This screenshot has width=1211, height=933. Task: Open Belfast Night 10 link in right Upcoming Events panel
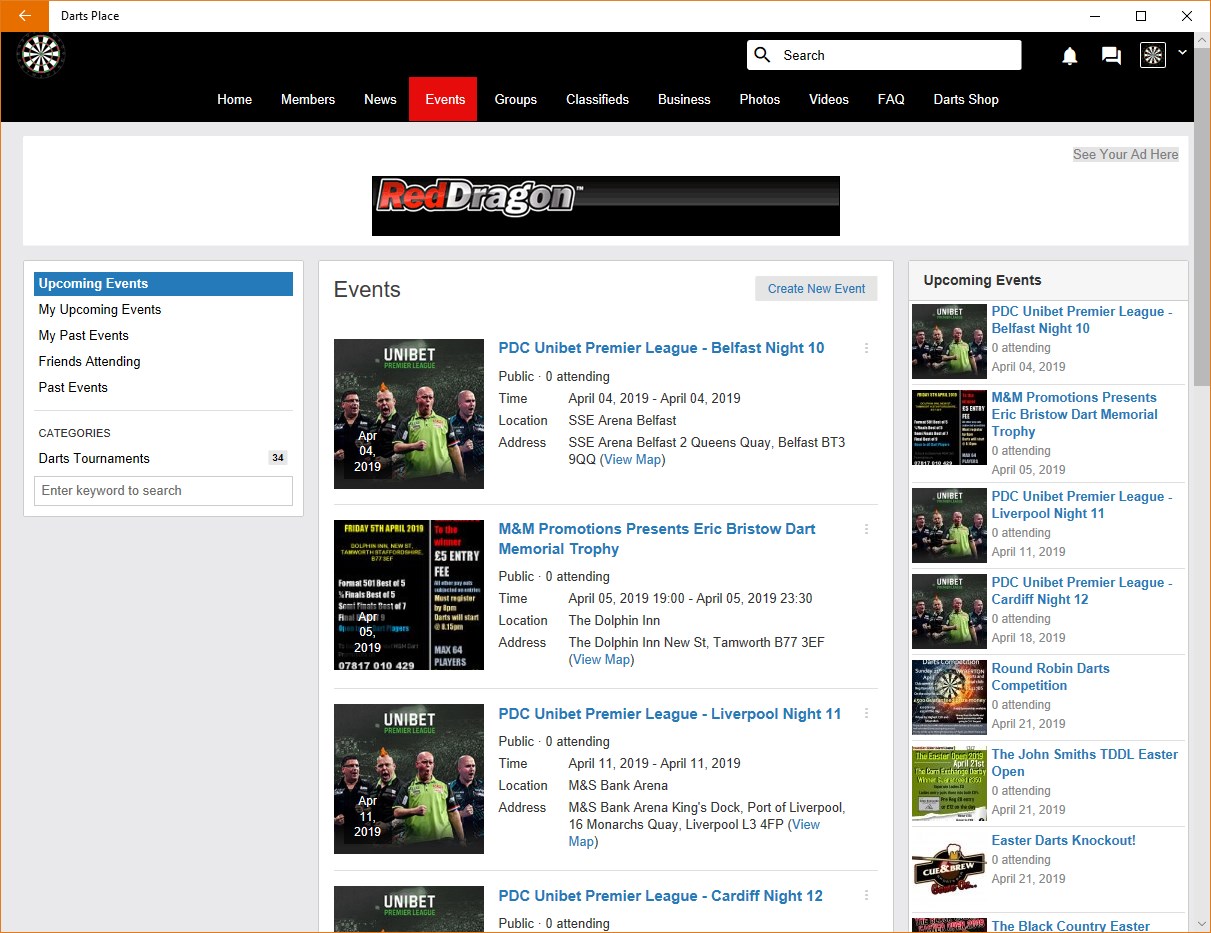tap(1082, 320)
